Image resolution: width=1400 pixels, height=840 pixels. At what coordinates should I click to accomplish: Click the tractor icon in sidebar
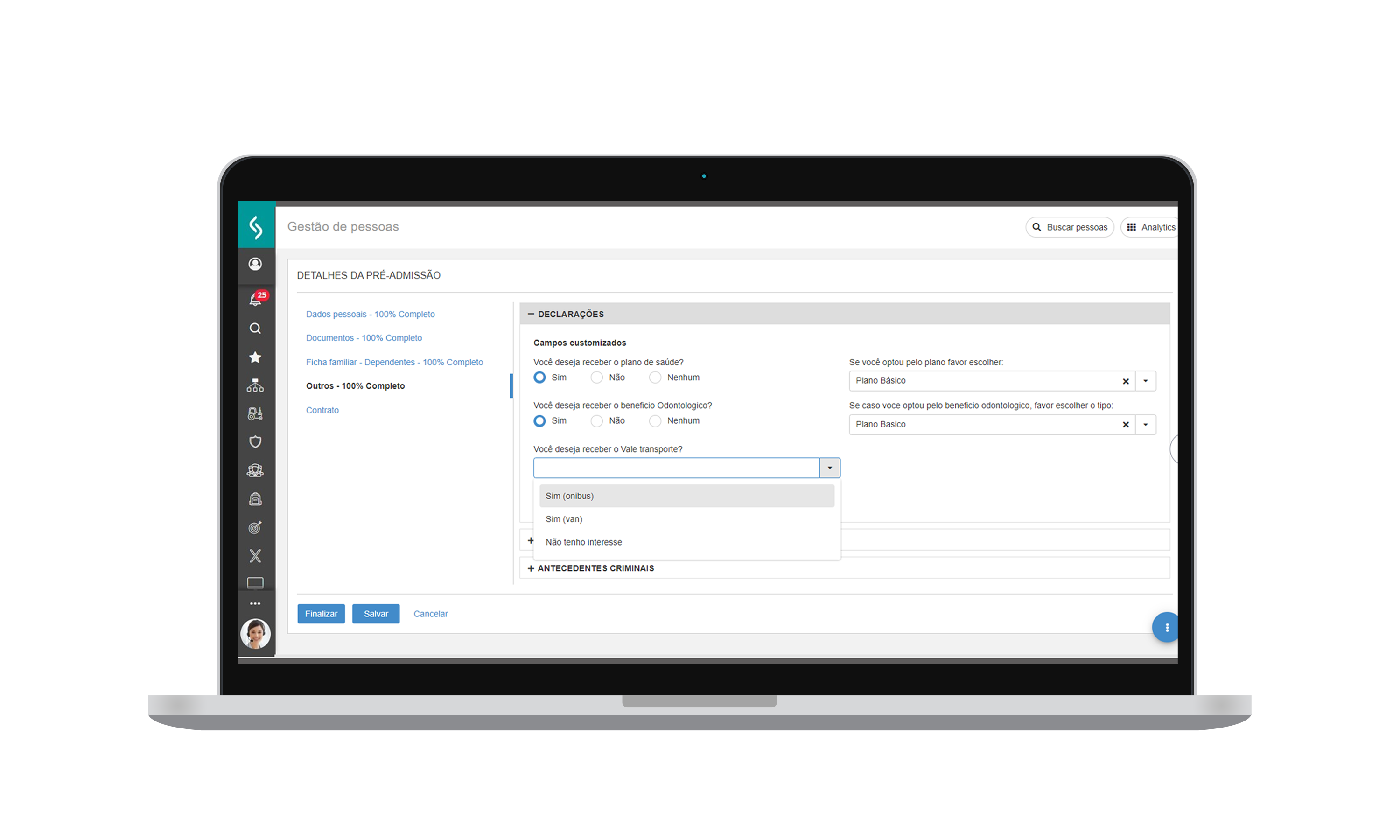(255, 414)
